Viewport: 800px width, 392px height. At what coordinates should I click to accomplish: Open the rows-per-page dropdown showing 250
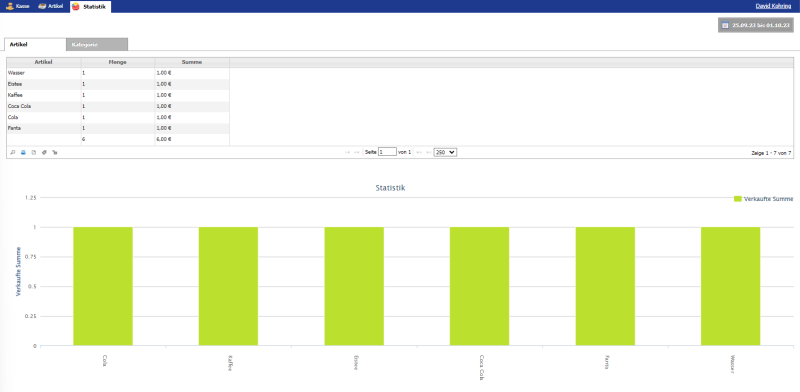click(445, 152)
